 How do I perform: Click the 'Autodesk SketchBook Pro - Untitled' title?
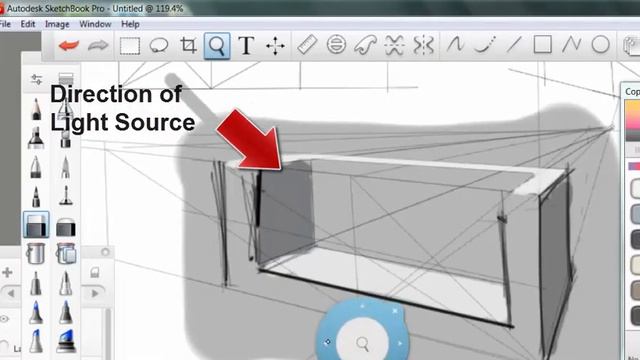[74, 8]
